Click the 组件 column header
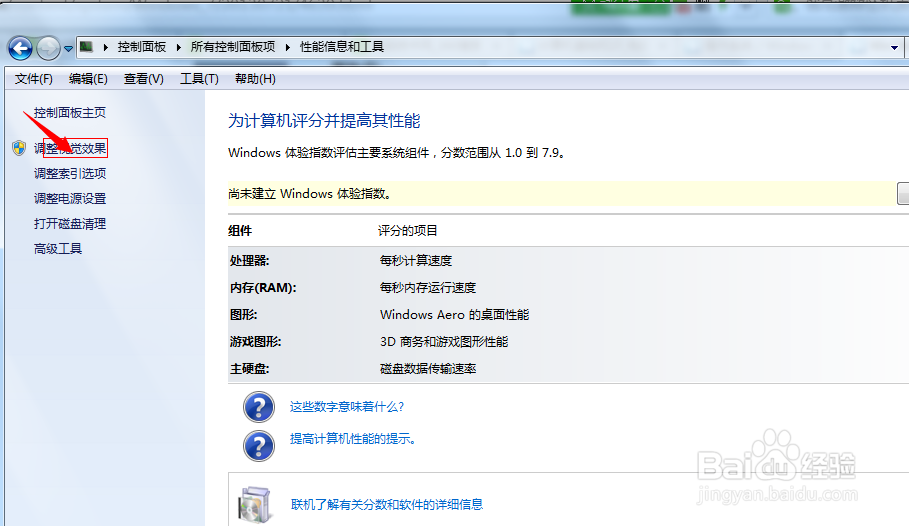The height and width of the screenshot is (526, 909). pos(240,231)
